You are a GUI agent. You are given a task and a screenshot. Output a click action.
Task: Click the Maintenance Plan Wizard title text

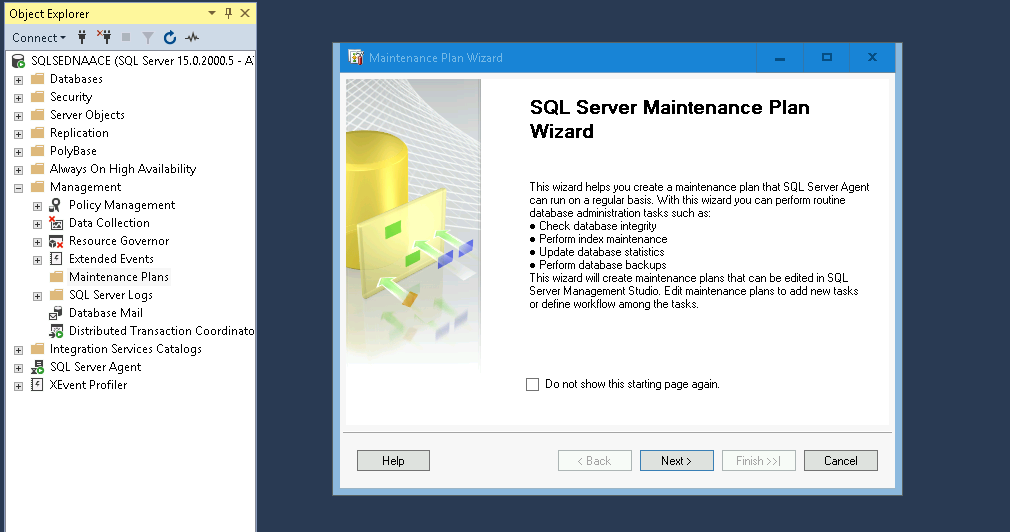(x=435, y=58)
